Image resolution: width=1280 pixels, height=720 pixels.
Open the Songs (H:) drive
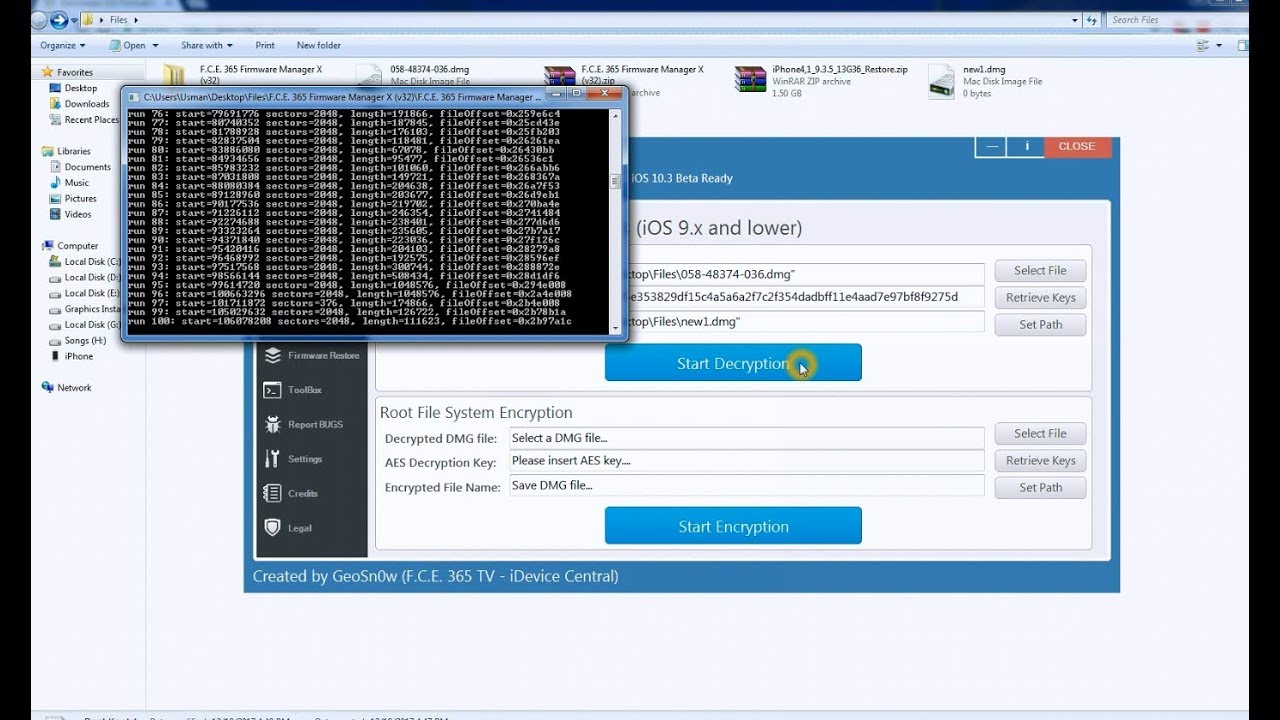(77, 341)
